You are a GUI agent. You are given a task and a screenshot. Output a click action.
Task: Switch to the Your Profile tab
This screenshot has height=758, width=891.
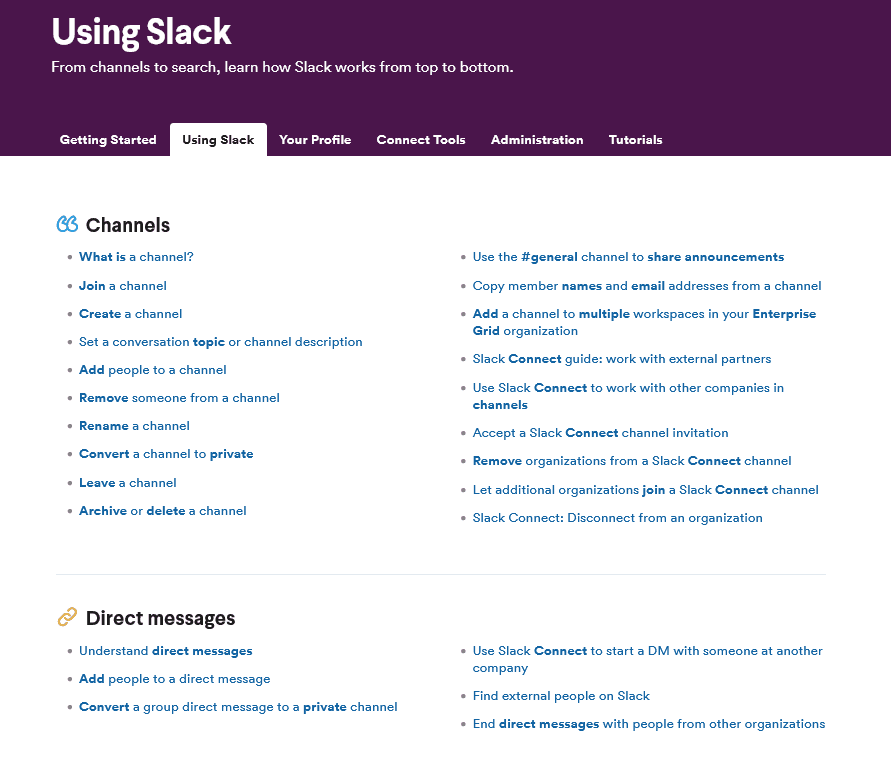315,140
